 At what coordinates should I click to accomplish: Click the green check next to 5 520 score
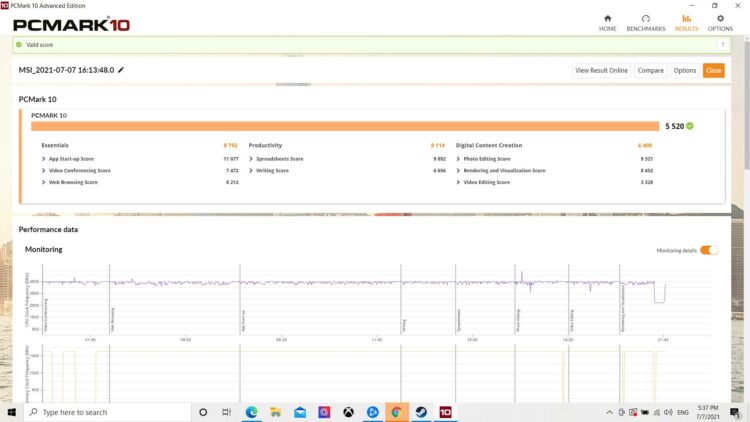690,126
